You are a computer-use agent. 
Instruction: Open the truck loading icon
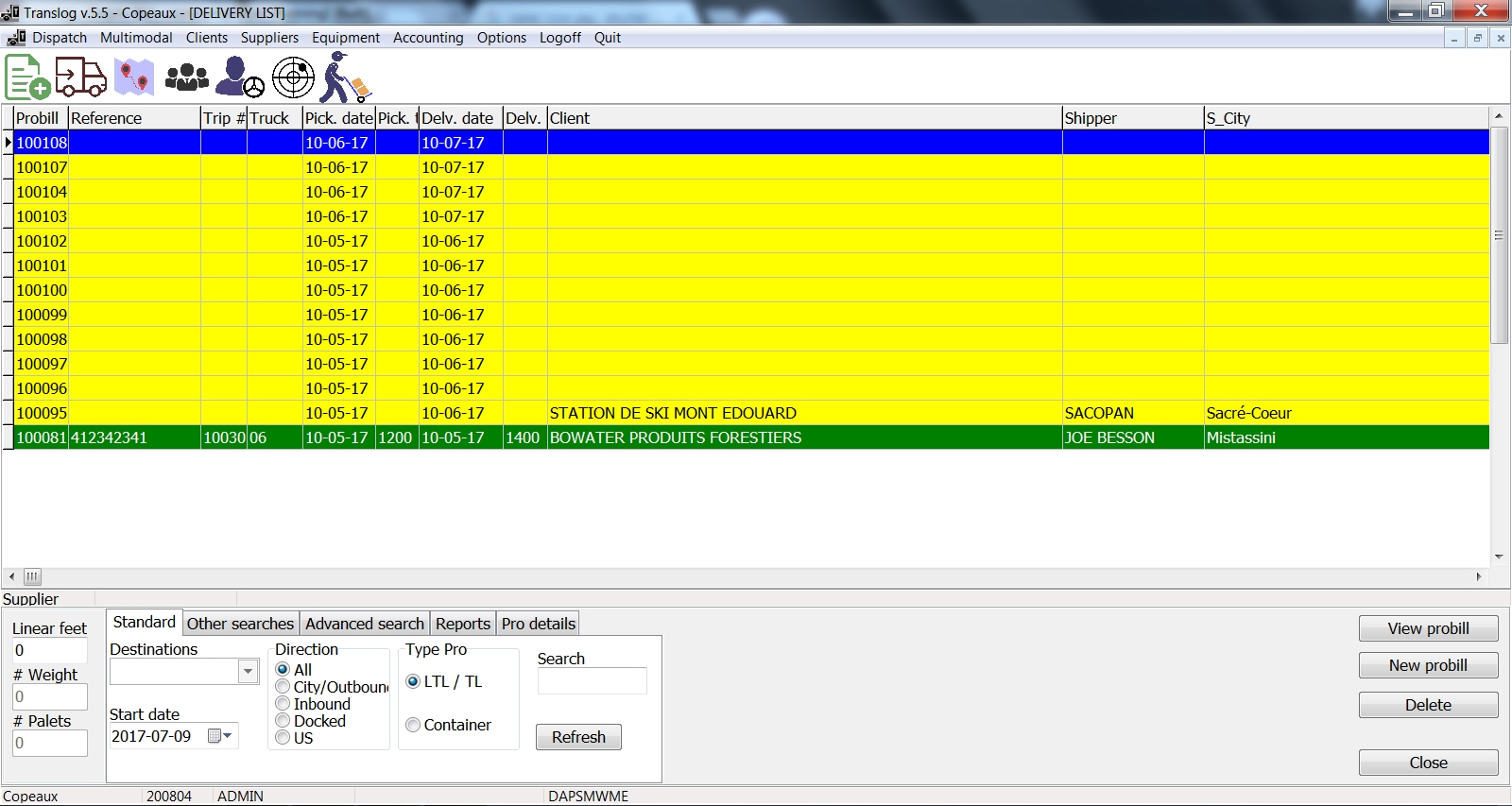point(80,77)
